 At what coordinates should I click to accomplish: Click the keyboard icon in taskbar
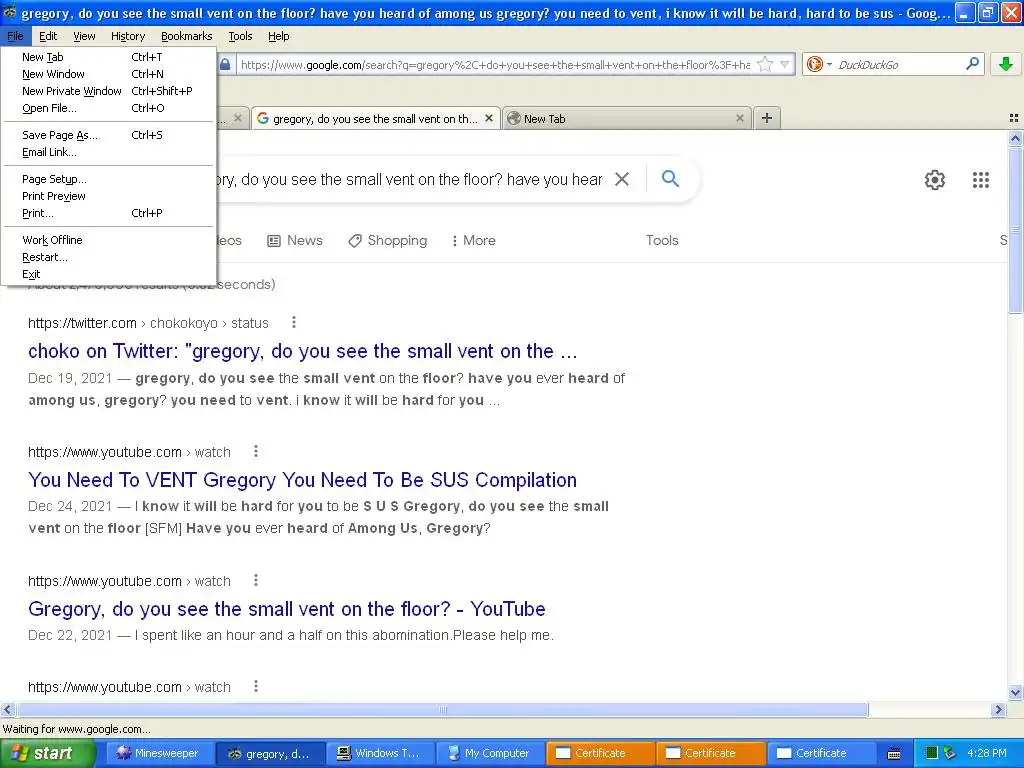tap(894, 754)
